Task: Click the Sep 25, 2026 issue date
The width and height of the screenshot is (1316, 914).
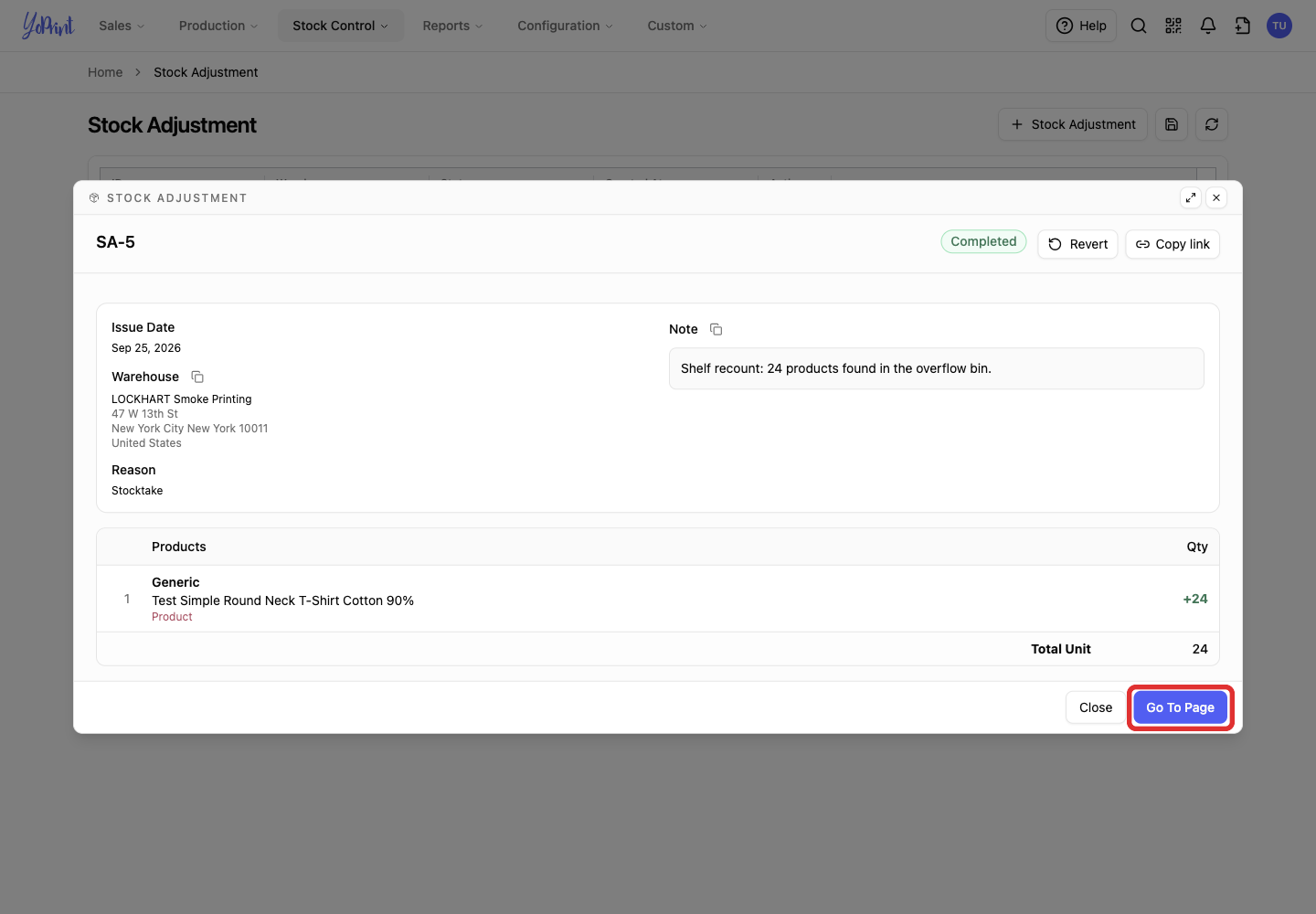Action: 146,348
